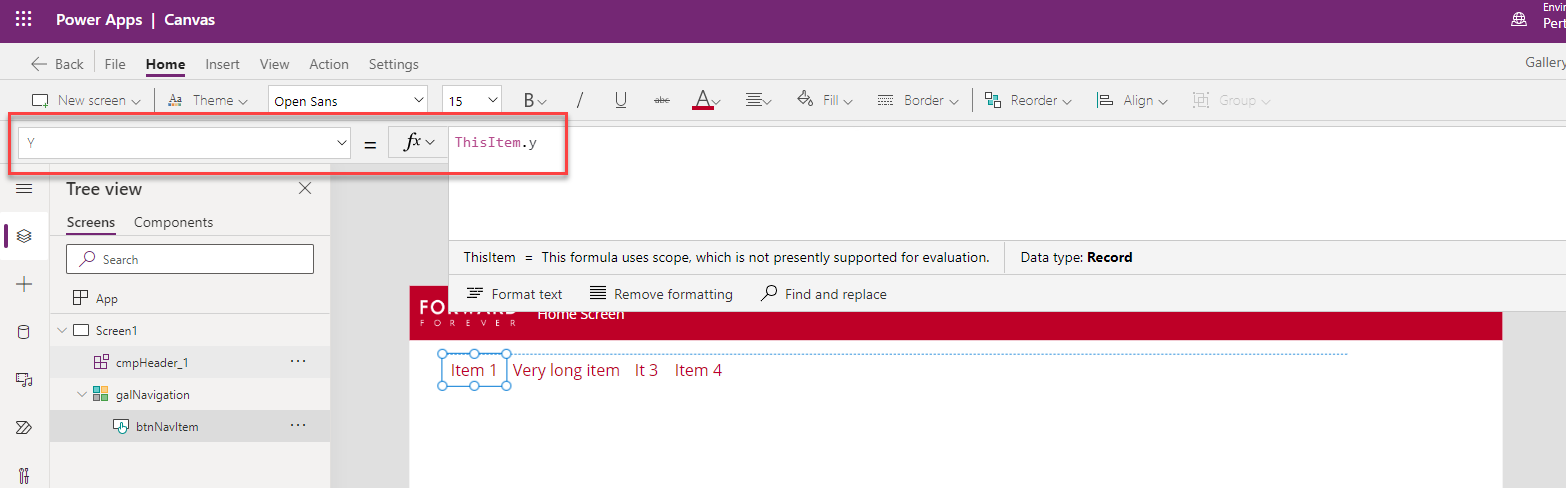Switch to the Components tab
The image size is (1566, 488).
click(x=173, y=222)
